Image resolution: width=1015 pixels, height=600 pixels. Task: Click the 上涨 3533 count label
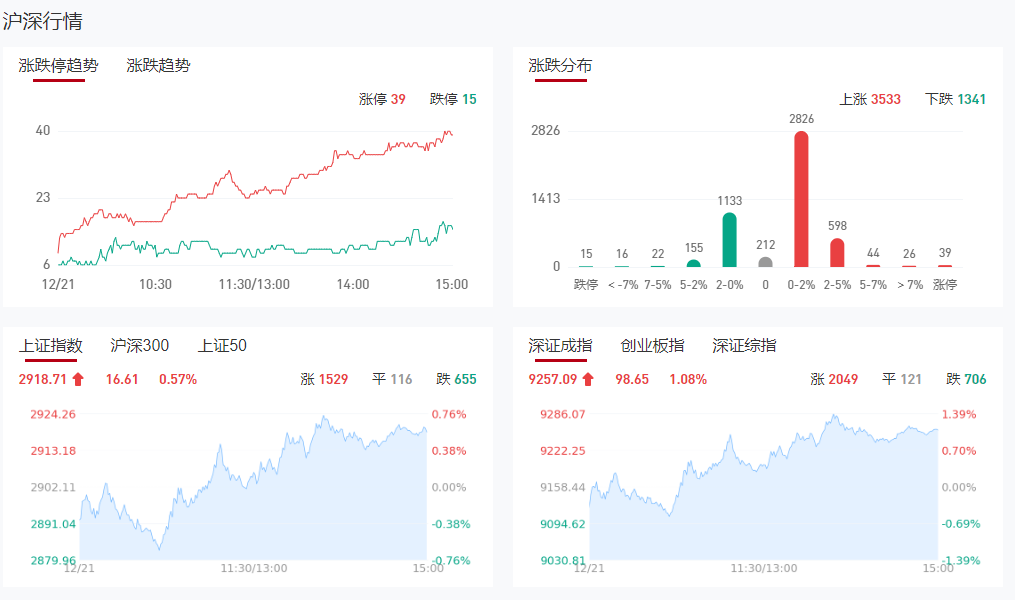(x=870, y=99)
